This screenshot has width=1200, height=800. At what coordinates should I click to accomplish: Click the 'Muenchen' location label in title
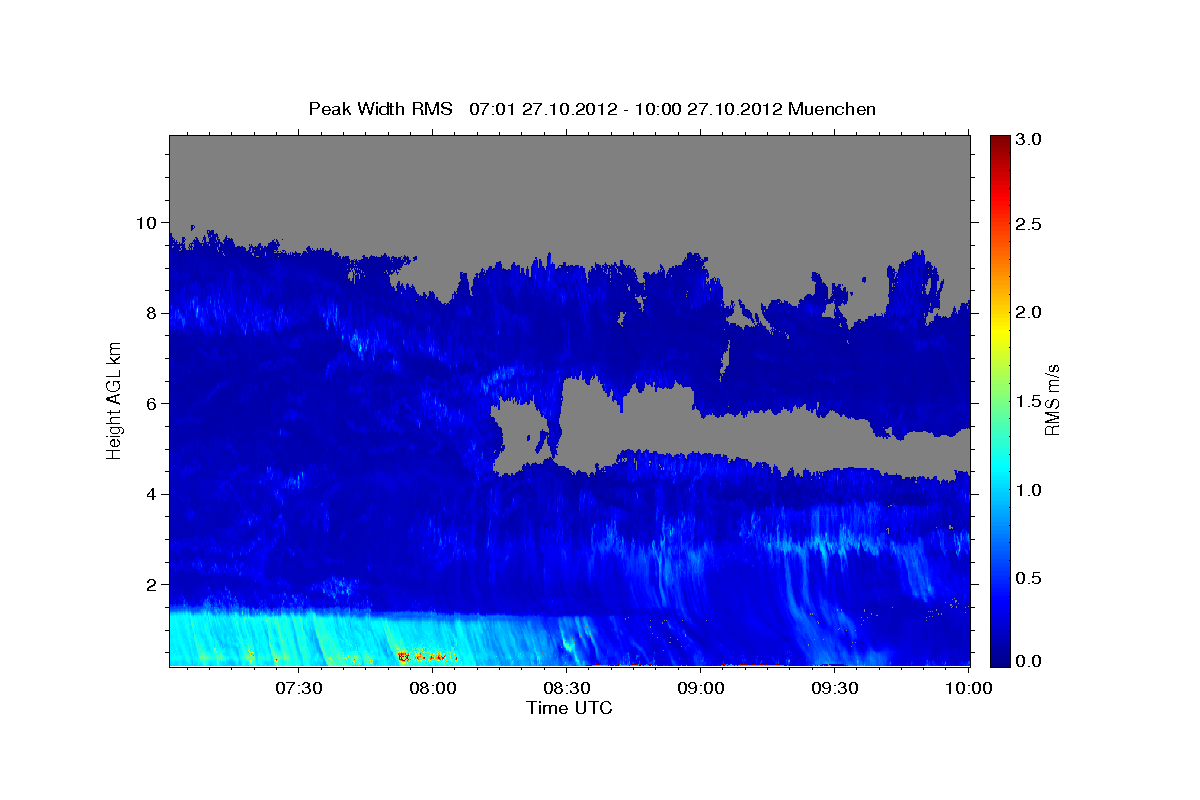pyautogui.click(x=832, y=109)
